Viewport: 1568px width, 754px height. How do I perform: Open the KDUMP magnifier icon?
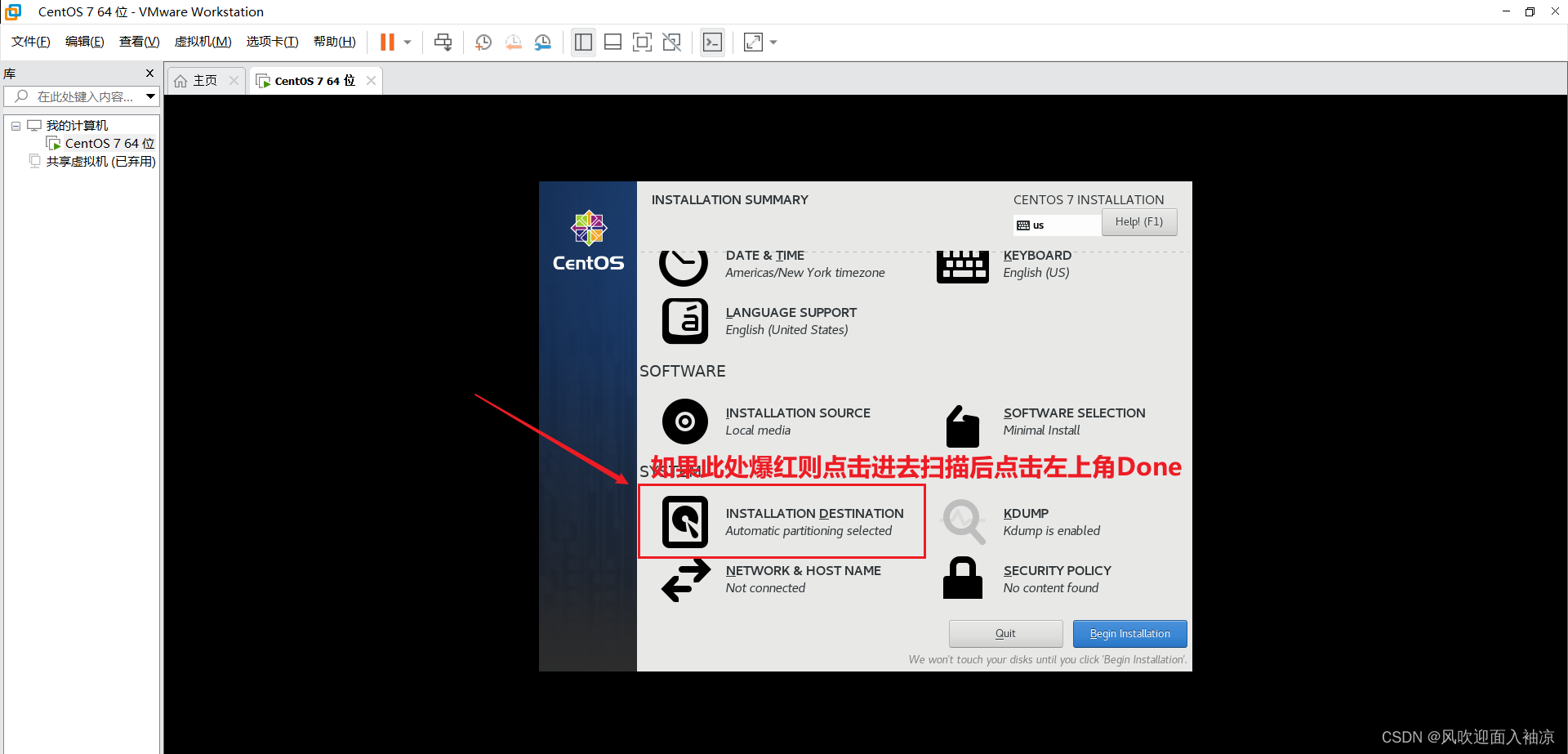pos(964,521)
